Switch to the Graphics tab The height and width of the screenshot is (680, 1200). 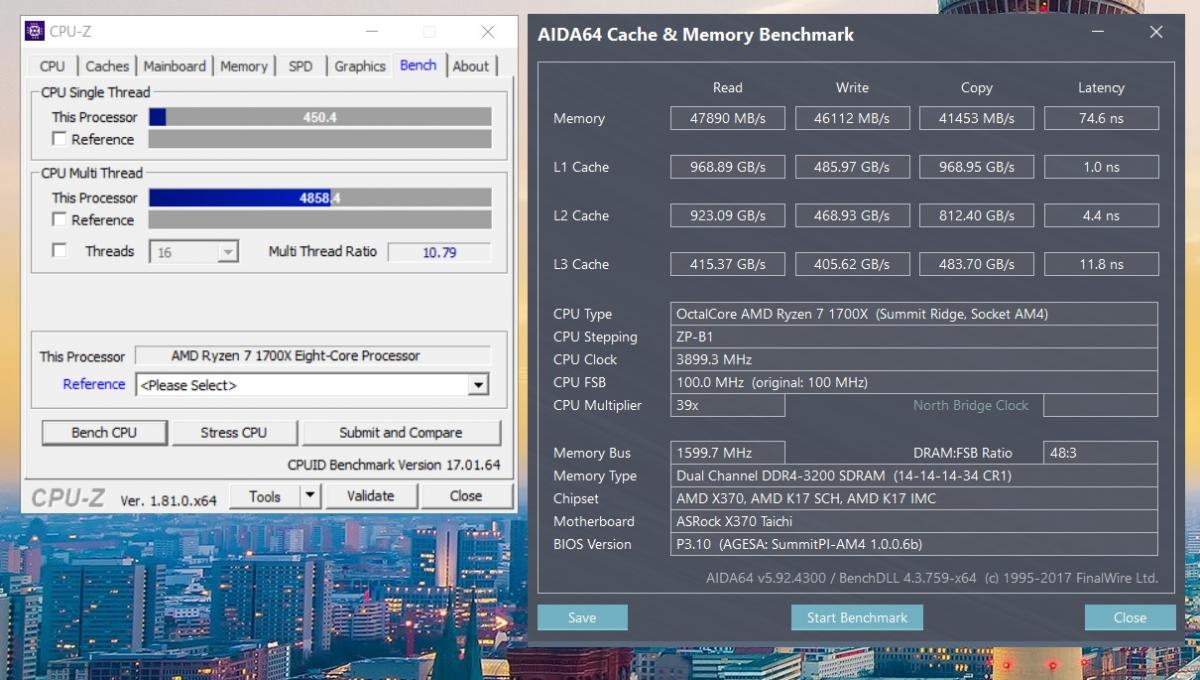coord(360,66)
